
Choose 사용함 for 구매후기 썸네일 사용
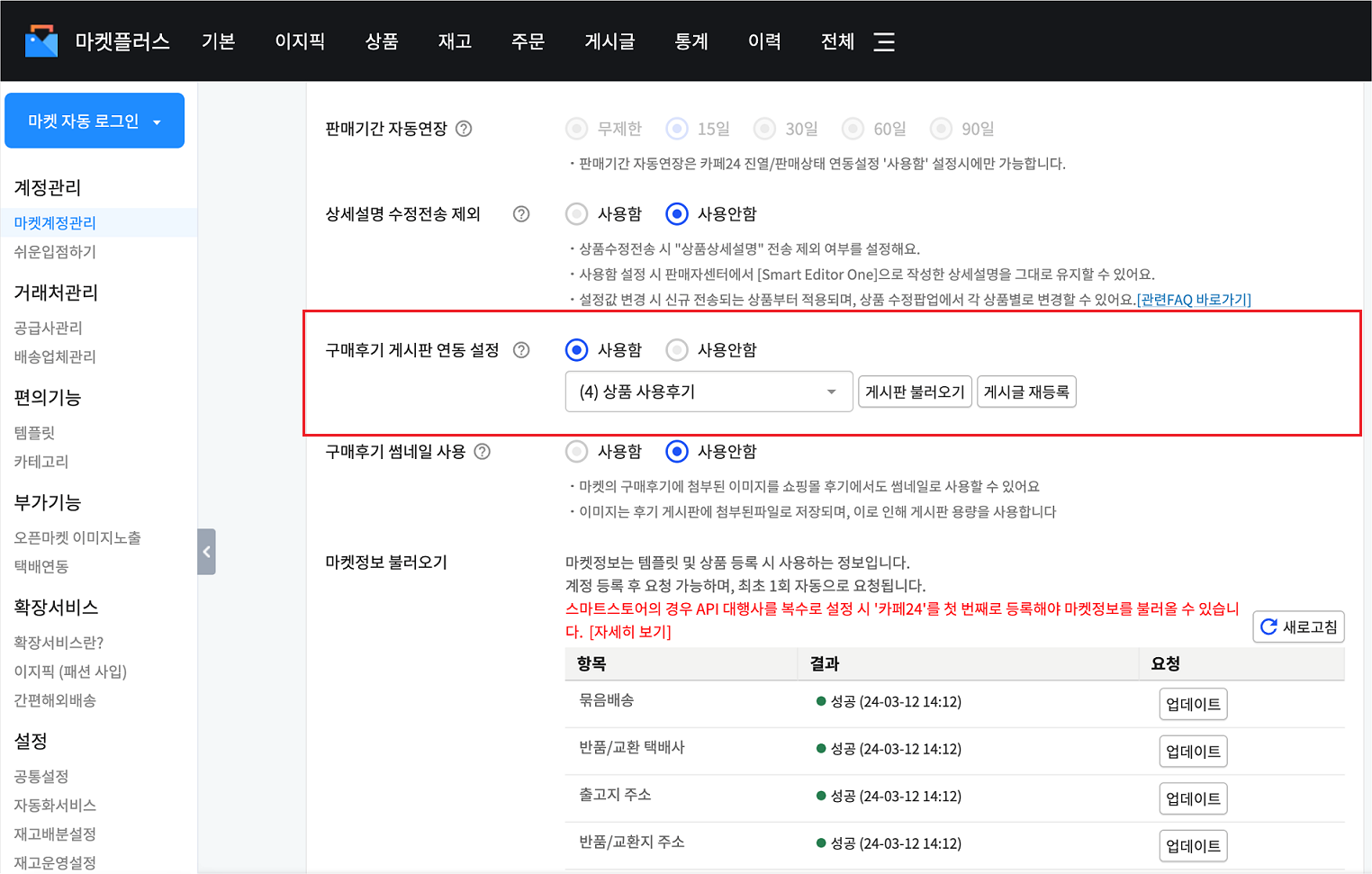[576, 452]
